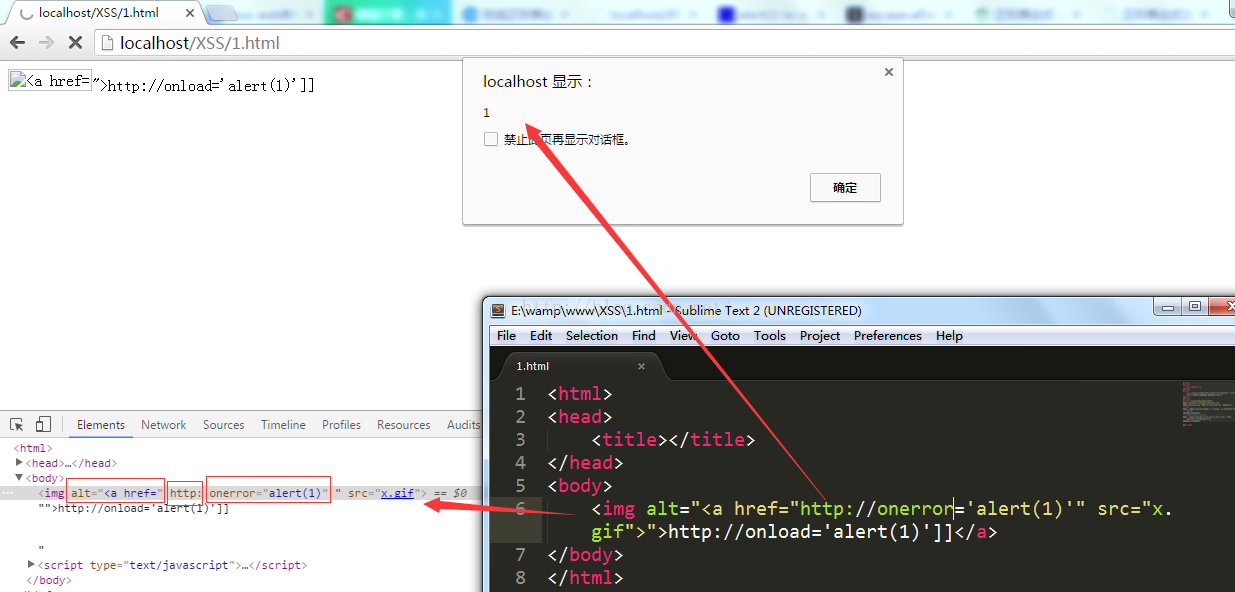Viewport: 1235px width, 592px height.
Task: Click the x.gif link in Elements
Action: 398,493
